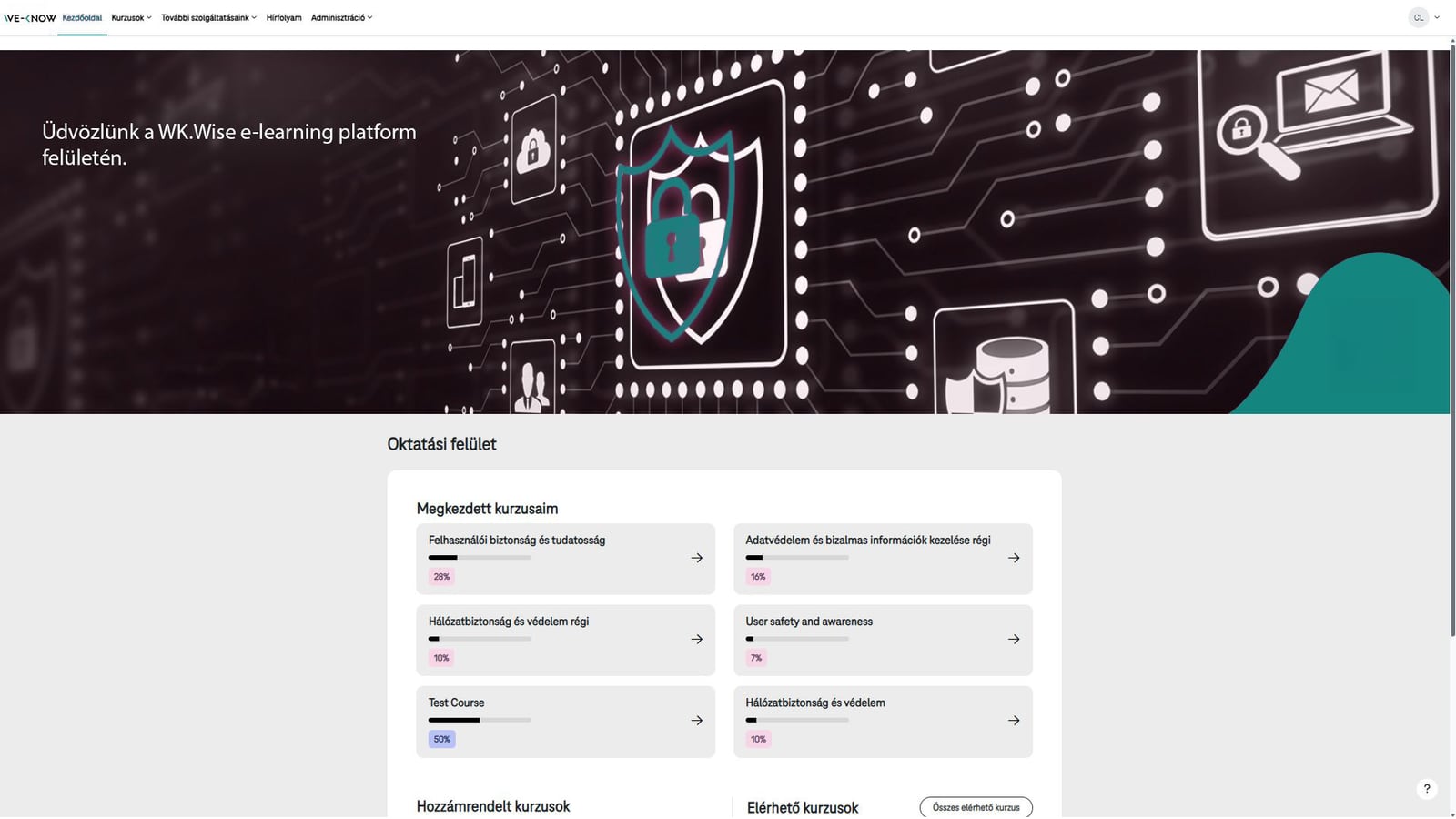Click the 16% progress badge
1456x819 pixels.
click(x=758, y=577)
